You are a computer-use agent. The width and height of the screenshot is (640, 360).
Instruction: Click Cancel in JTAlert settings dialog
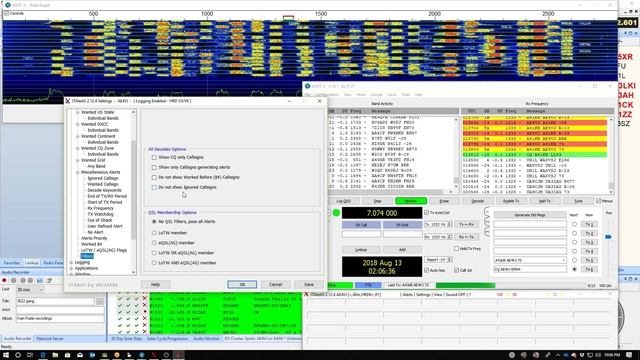pos(276,284)
